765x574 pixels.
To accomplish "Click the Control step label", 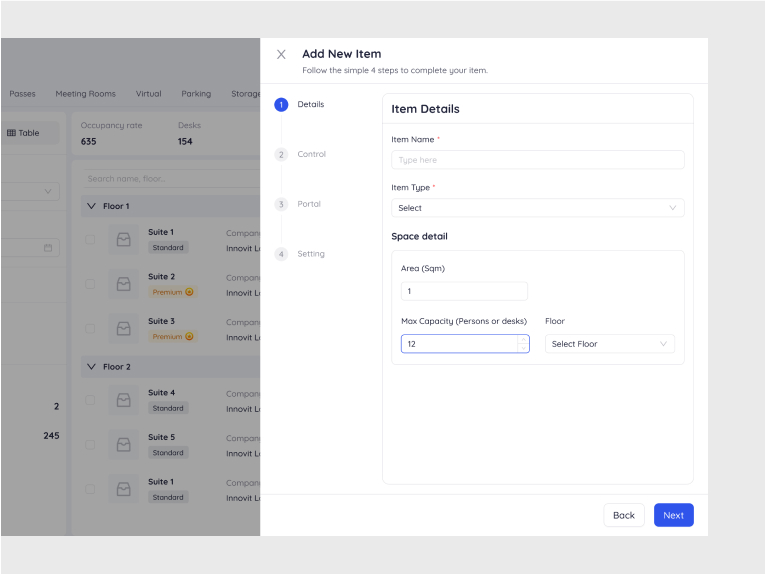I will [x=311, y=154].
